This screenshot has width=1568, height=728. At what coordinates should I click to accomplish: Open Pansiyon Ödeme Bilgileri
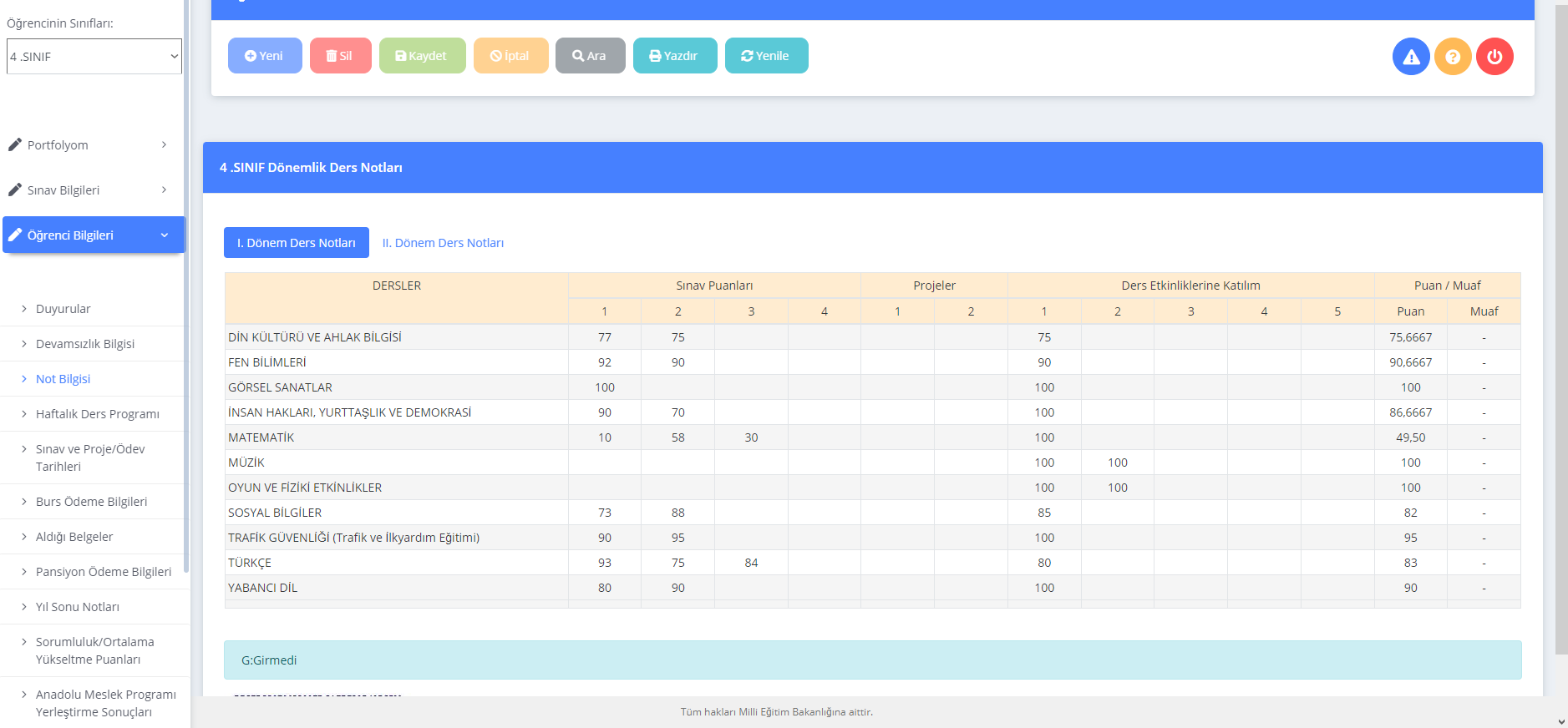[104, 572]
